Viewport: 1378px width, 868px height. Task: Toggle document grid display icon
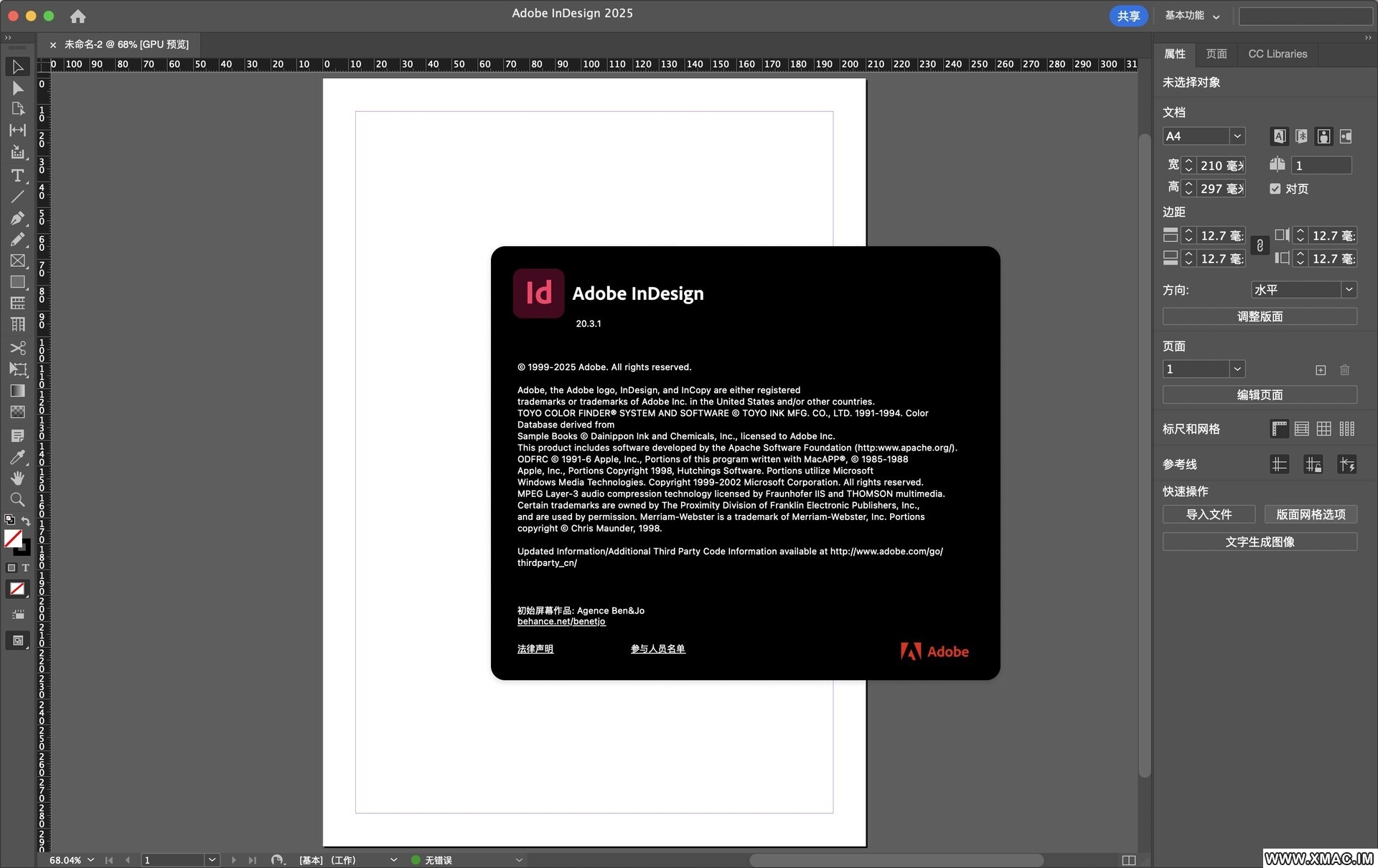(1324, 429)
